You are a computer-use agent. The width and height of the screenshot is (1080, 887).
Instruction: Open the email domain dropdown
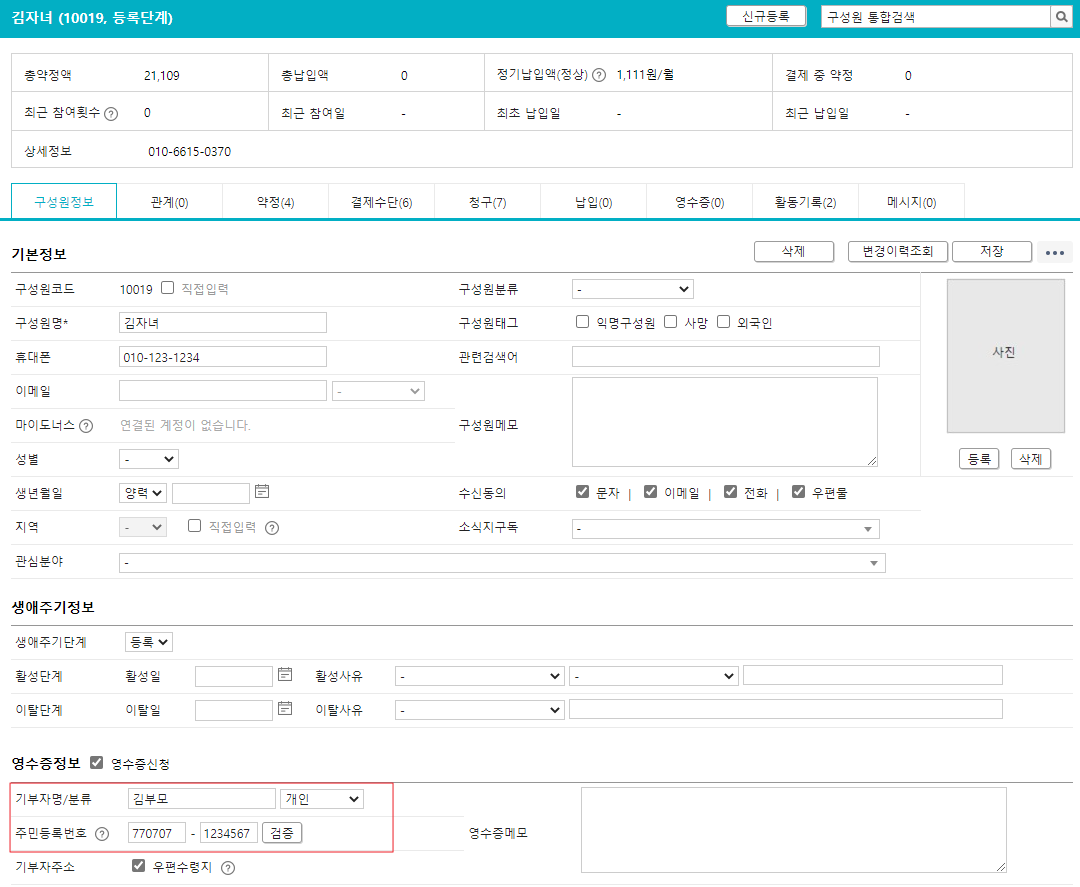[x=378, y=391]
